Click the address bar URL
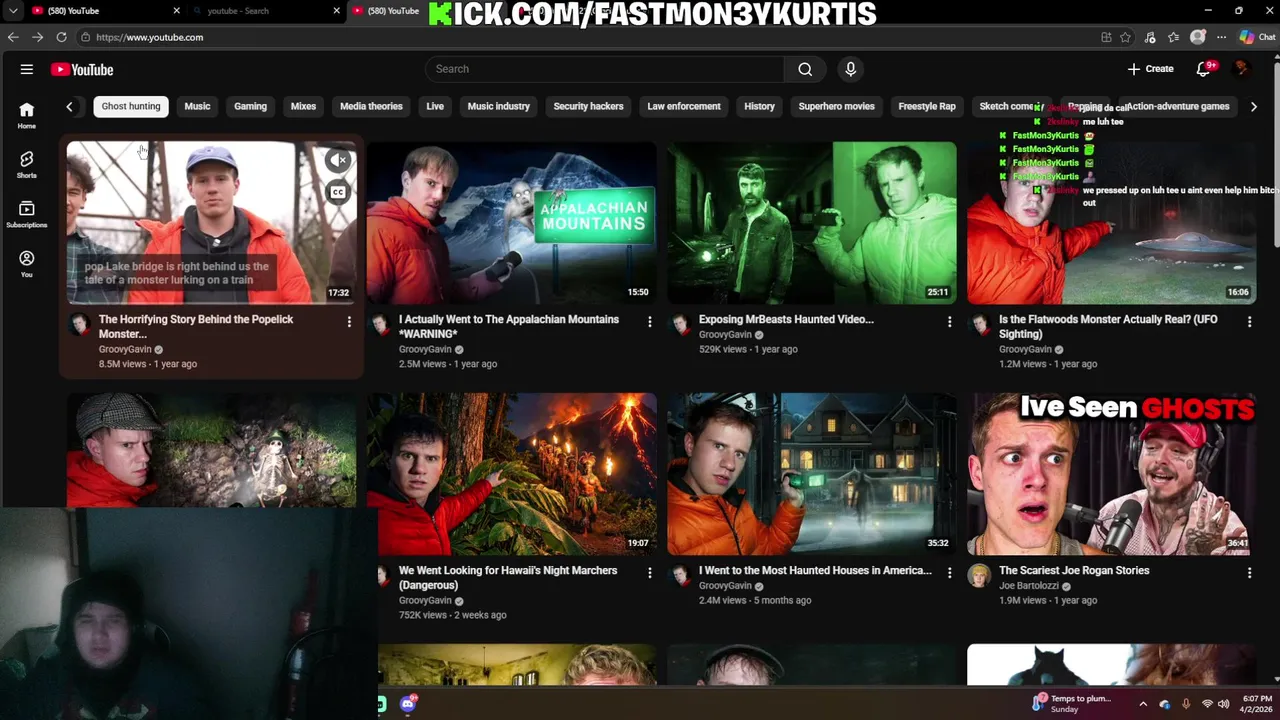The width and height of the screenshot is (1280, 720). (150, 37)
